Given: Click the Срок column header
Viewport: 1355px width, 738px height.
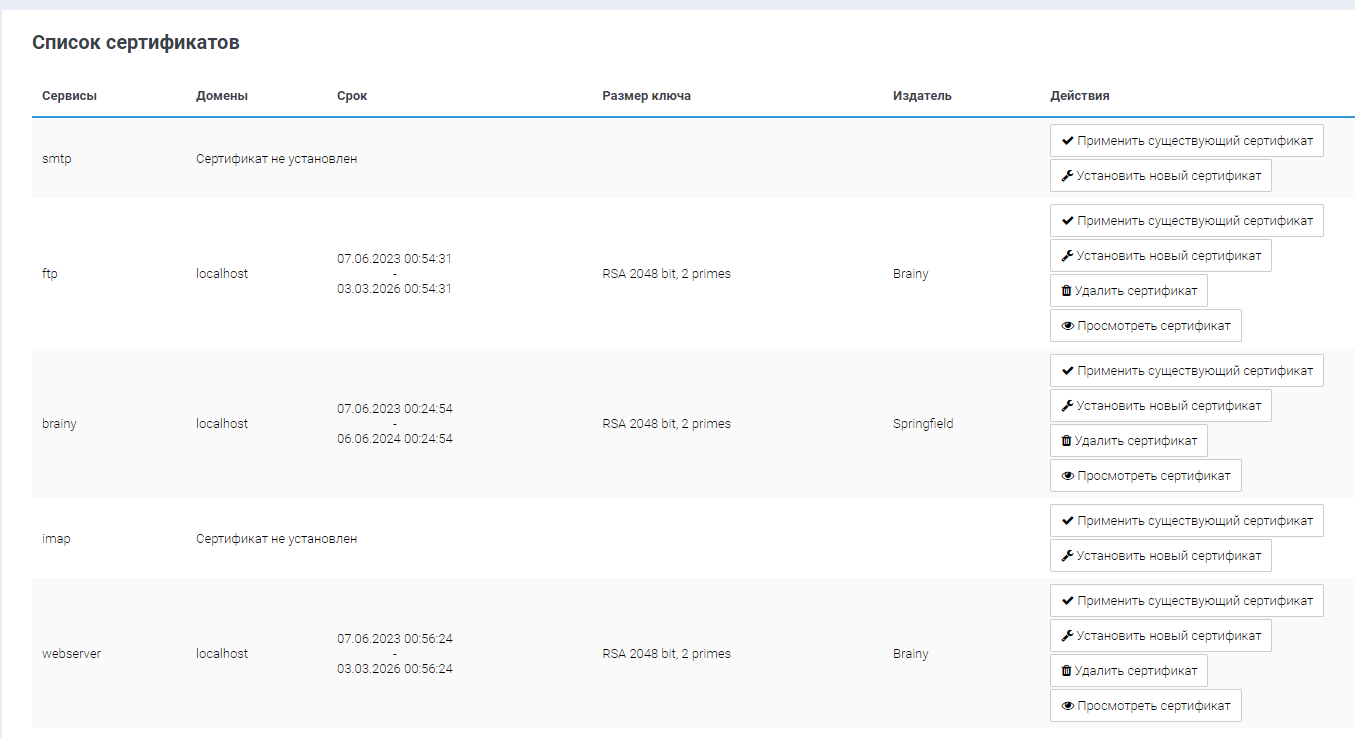Looking at the screenshot, I should [x=352, y=96].
